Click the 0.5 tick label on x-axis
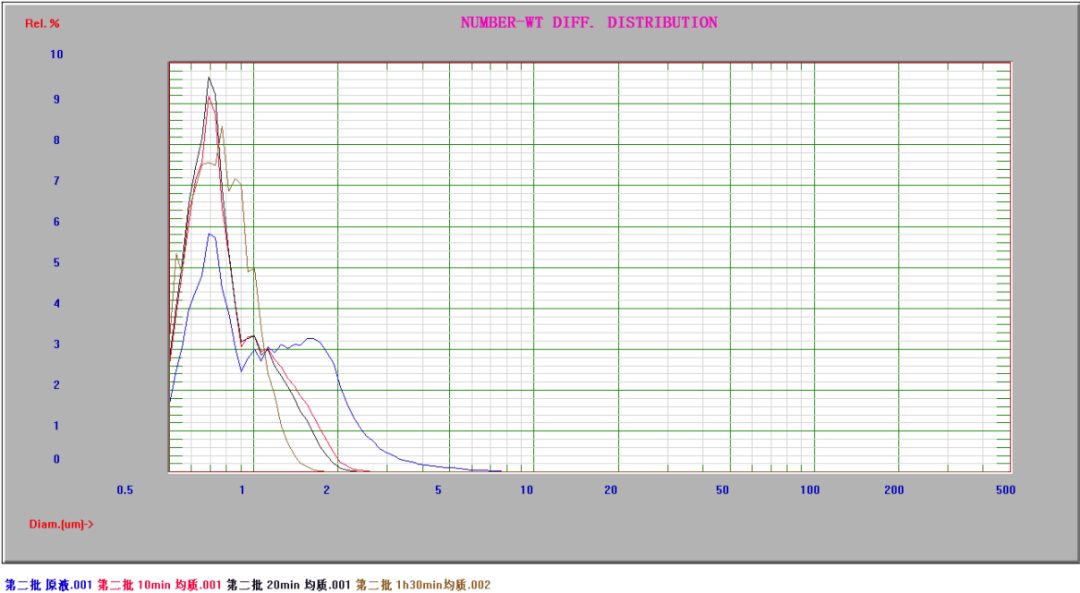The image size is (1080, 593). pyautogui.click(x=125, y=490)
